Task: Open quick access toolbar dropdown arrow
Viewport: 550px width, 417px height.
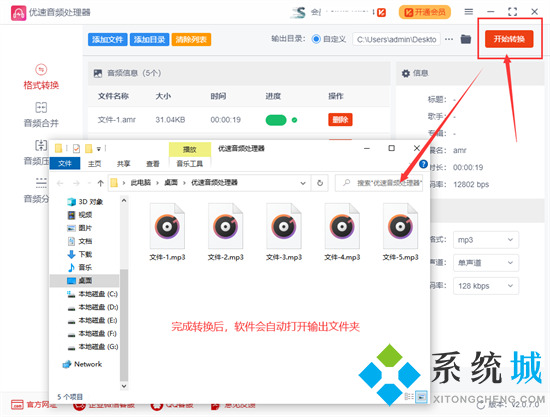Action: [x=99, y=149]
